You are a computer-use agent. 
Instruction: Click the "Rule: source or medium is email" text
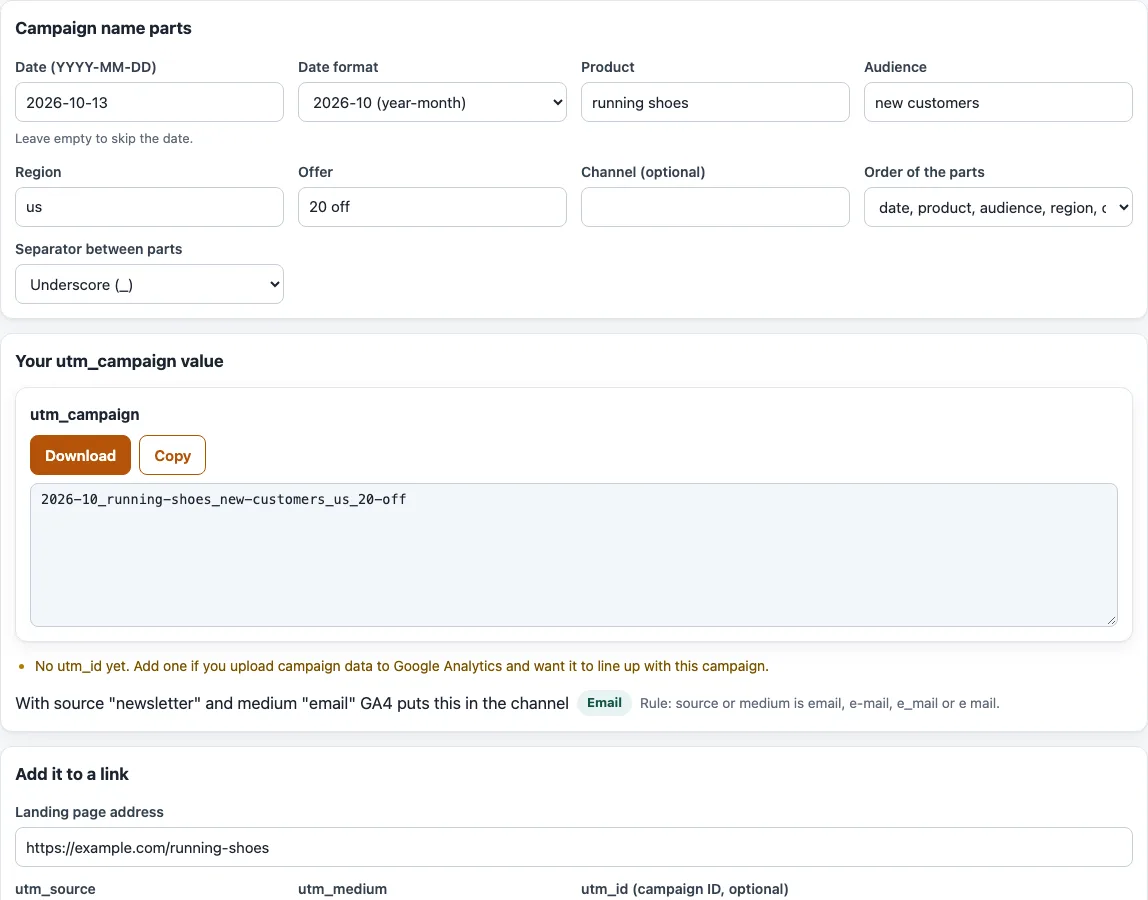click(x=819, y=703)
